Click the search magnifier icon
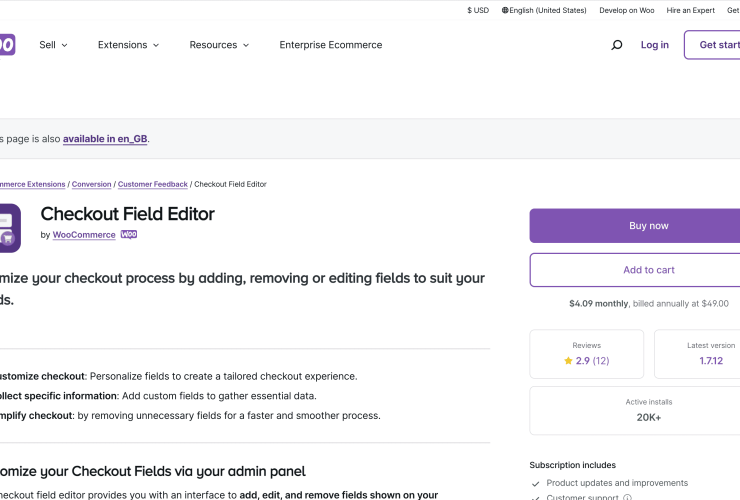 point(617,45)
